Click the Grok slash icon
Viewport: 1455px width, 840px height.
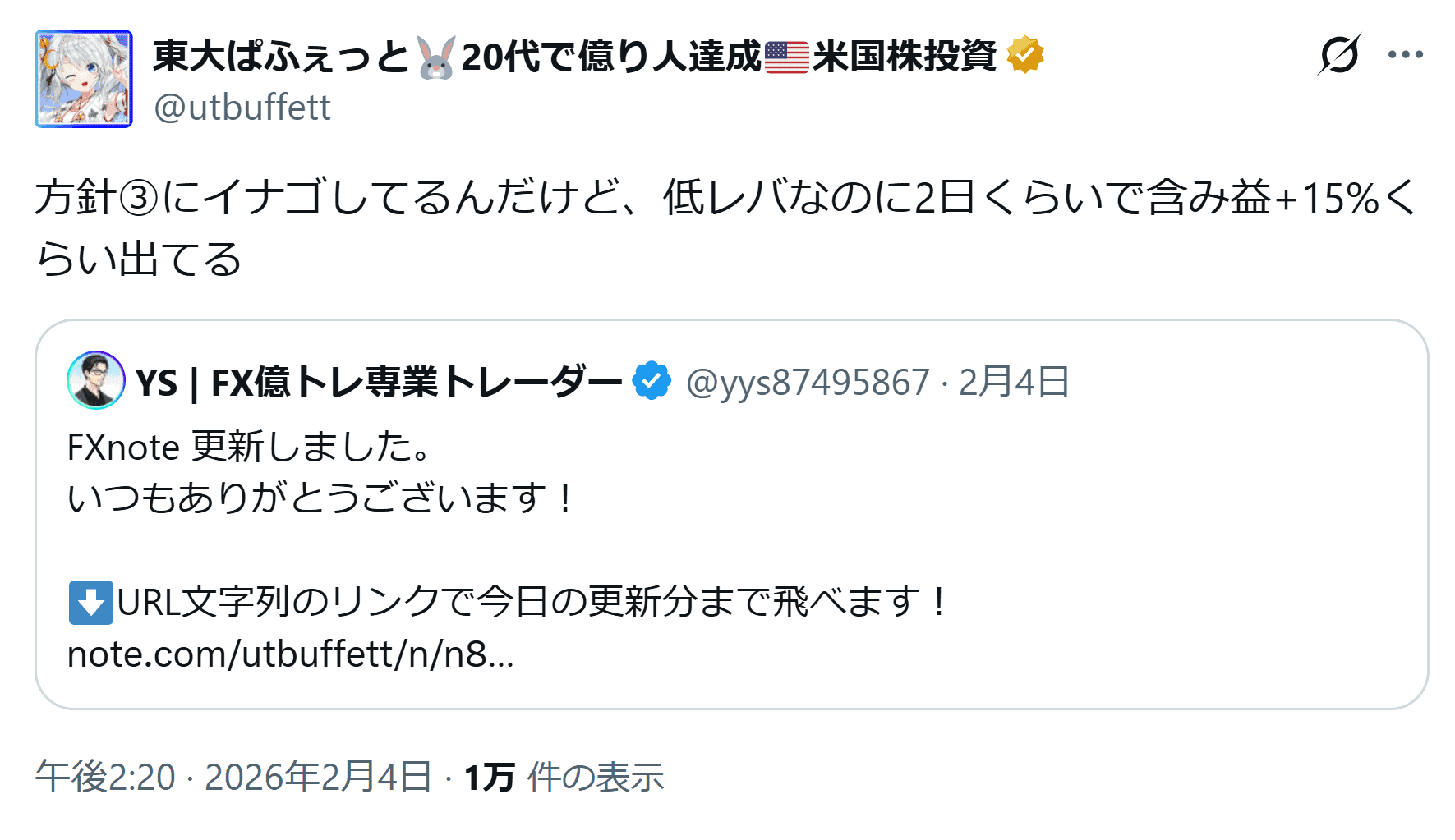pos(1338,56)
